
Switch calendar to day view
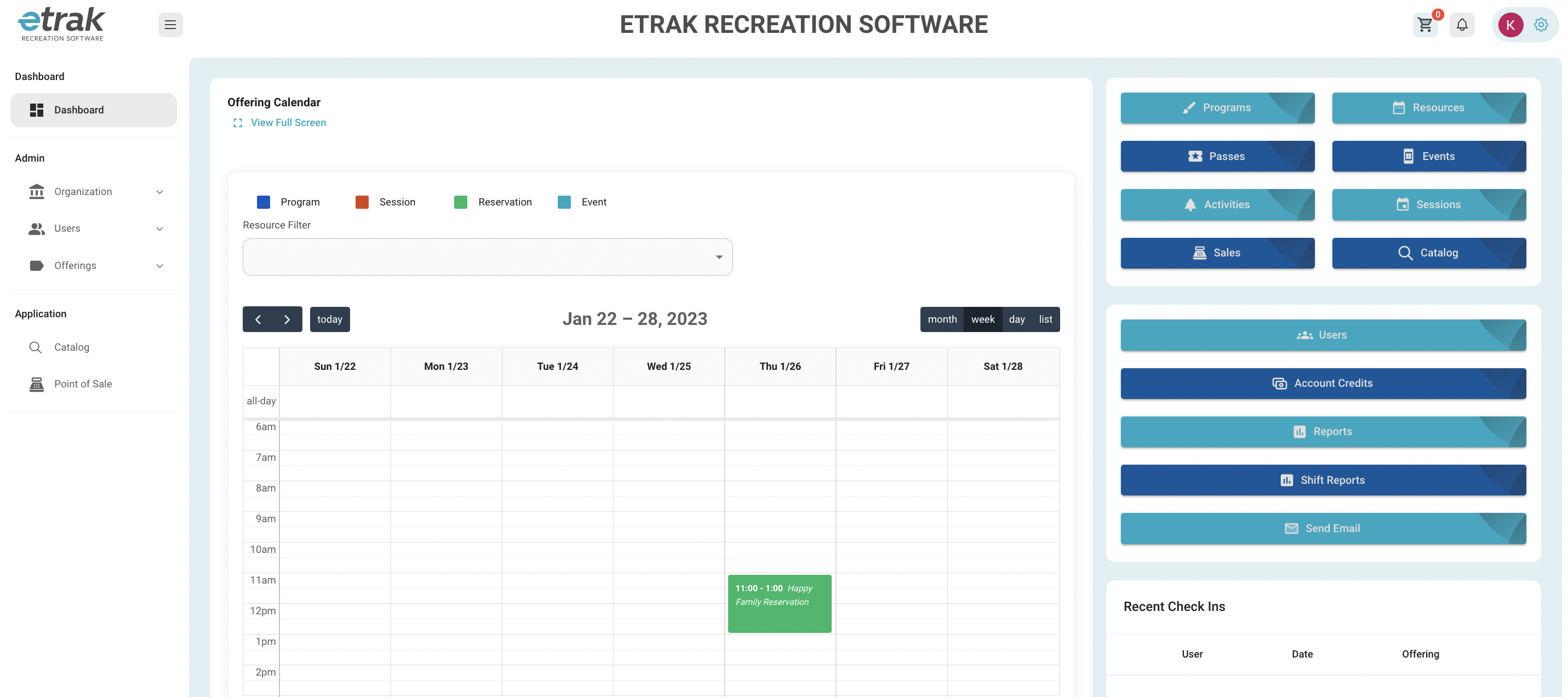pos(1016,319)
